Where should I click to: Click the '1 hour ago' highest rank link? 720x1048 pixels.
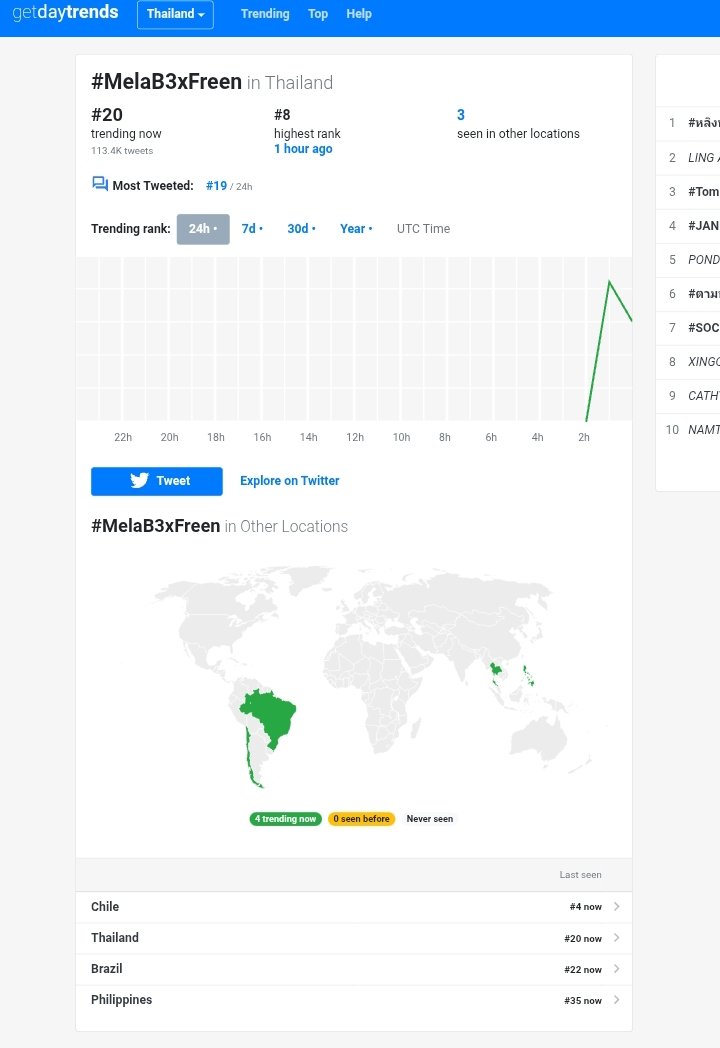point(303,149)
